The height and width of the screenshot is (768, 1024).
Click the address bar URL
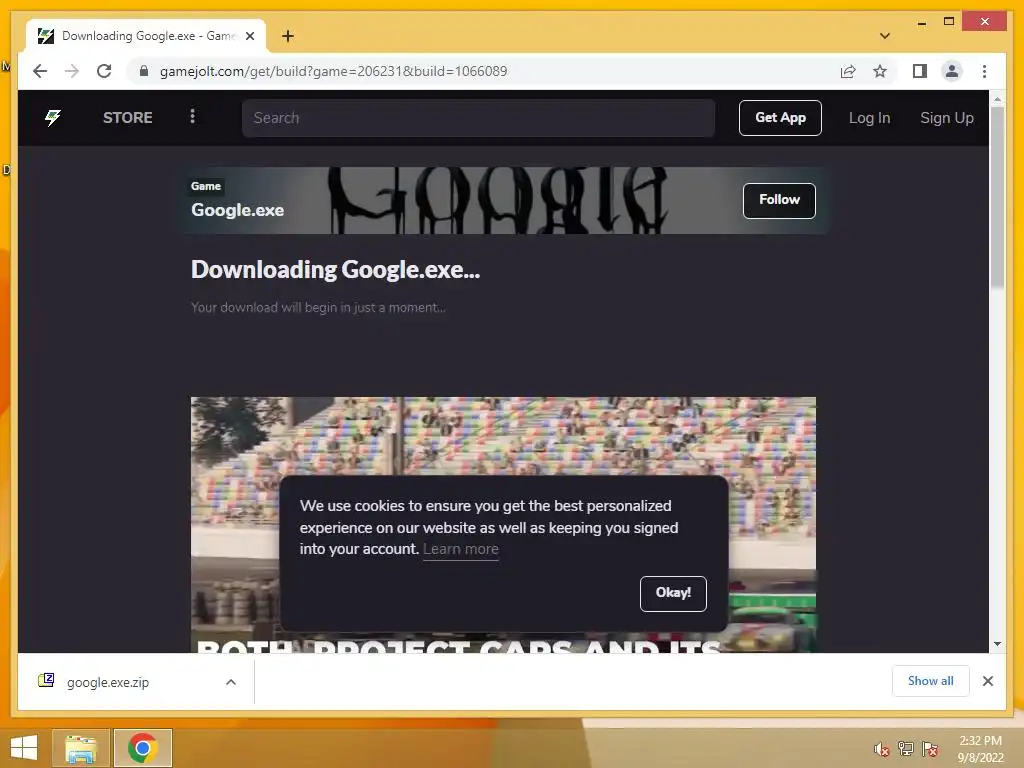tap(333, 71)
